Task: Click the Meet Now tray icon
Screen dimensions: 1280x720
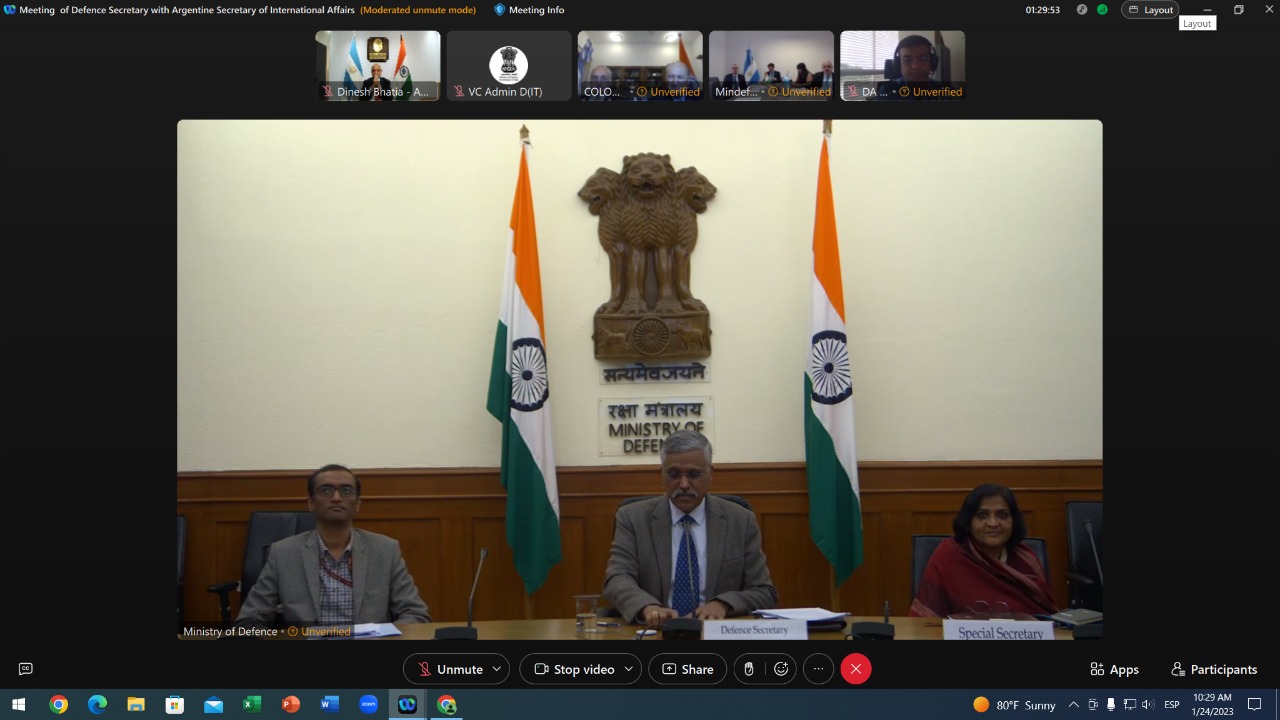Action: (x=1092, y=705)
